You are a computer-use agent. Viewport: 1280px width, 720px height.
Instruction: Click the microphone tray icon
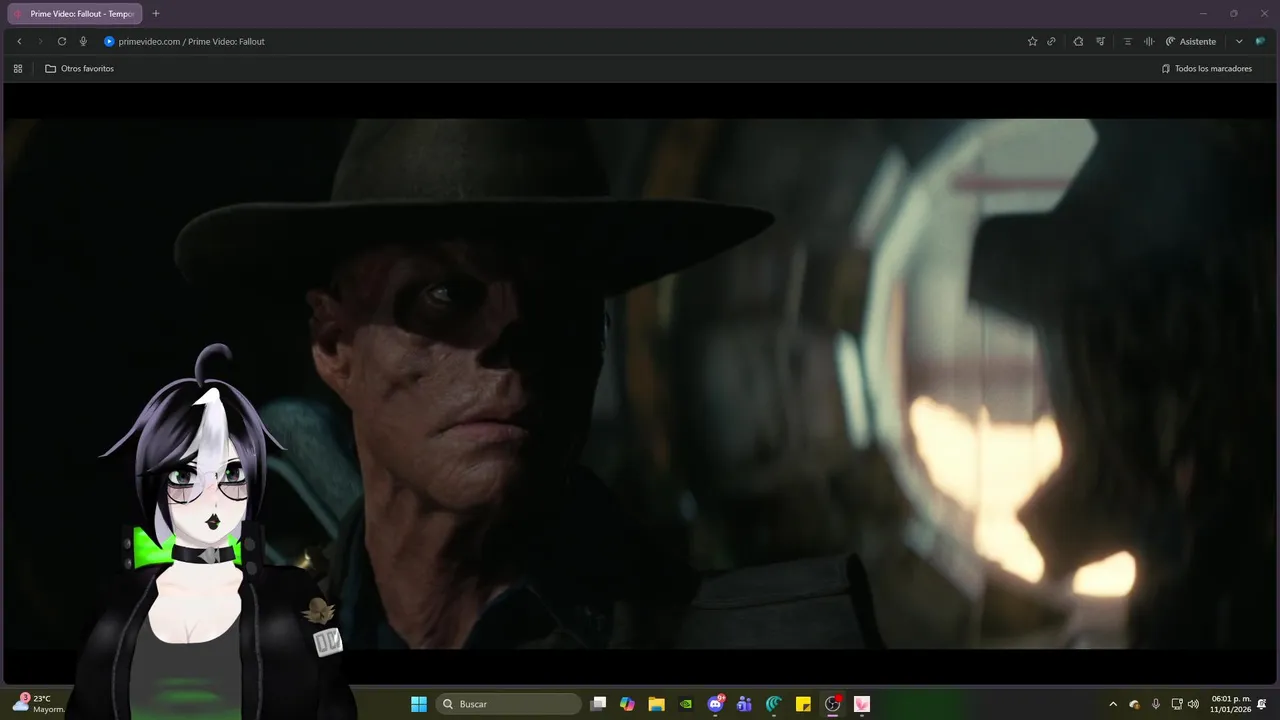pos(1156,704)
